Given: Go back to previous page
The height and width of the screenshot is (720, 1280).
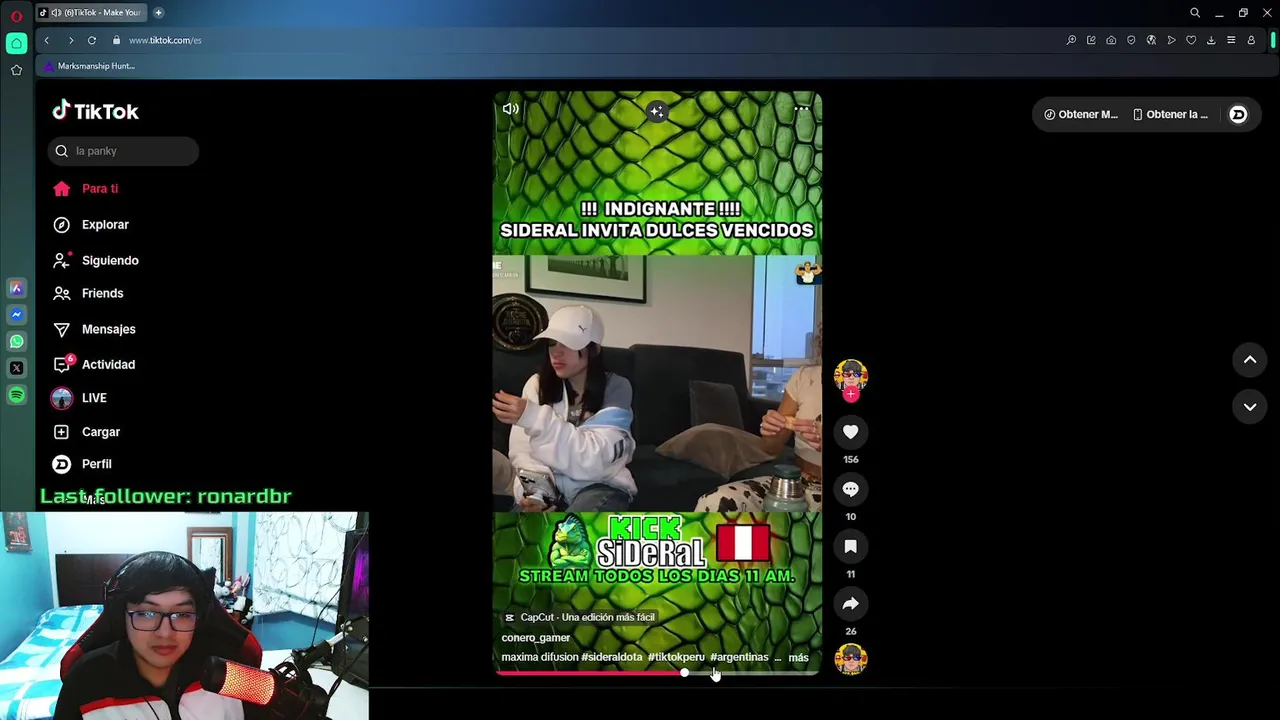Looking at the screenshot, I should 46,40.
